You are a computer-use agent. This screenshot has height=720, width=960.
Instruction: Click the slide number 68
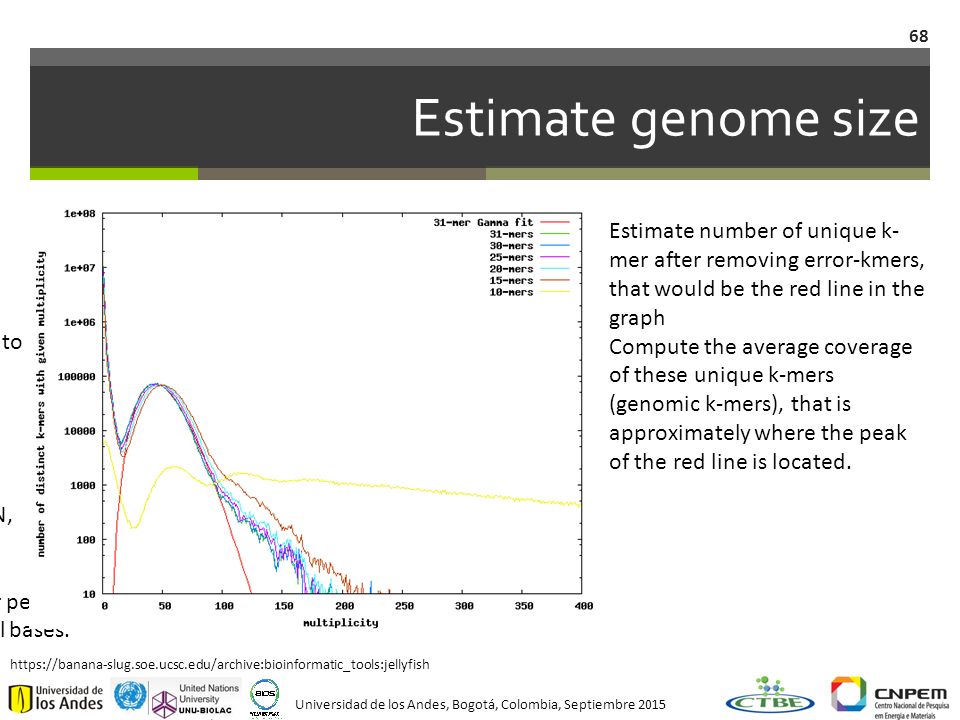coord(918,37)
